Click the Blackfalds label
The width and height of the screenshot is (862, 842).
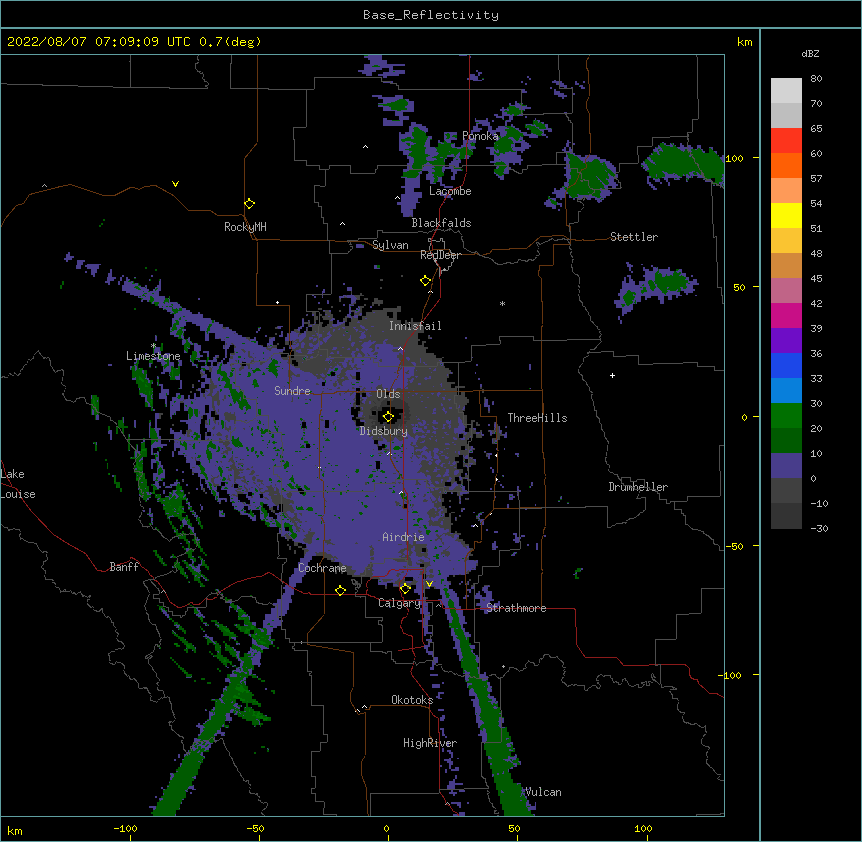point(441,223)
